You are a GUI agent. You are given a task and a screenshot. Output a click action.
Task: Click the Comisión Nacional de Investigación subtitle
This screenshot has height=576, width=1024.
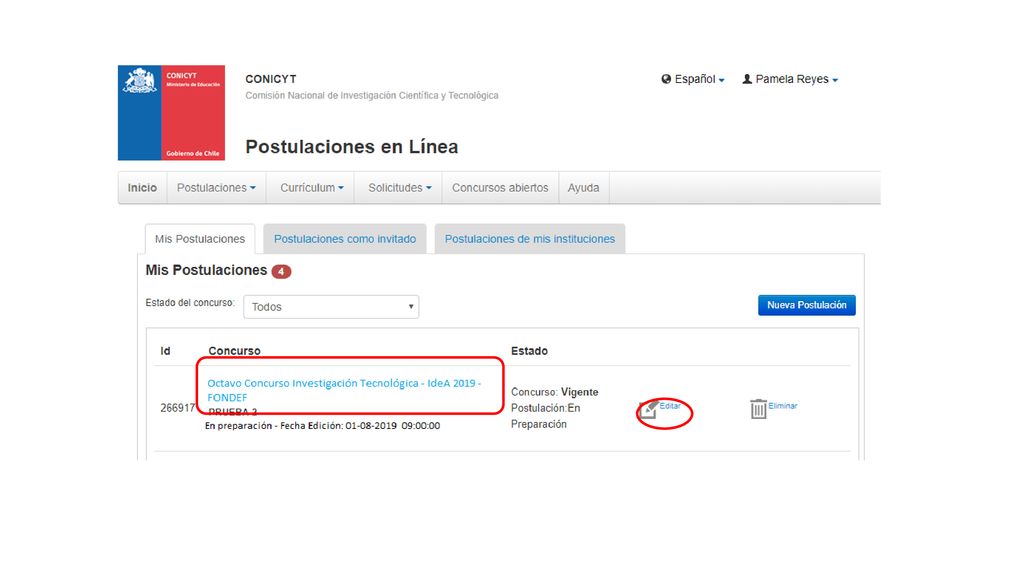[x=372, y=95]
